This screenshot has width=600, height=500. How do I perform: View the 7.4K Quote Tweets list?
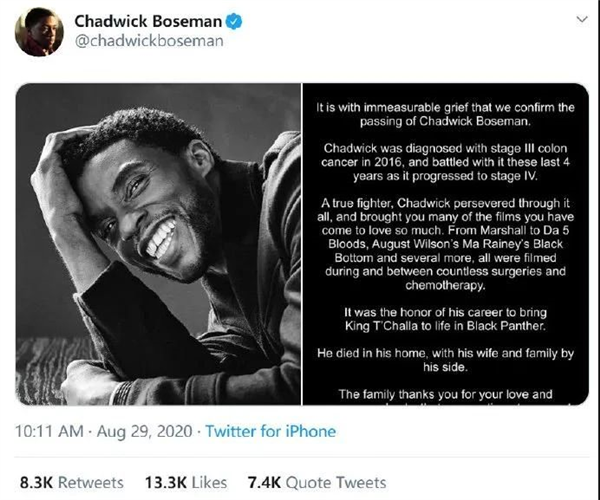click(317, 482)
